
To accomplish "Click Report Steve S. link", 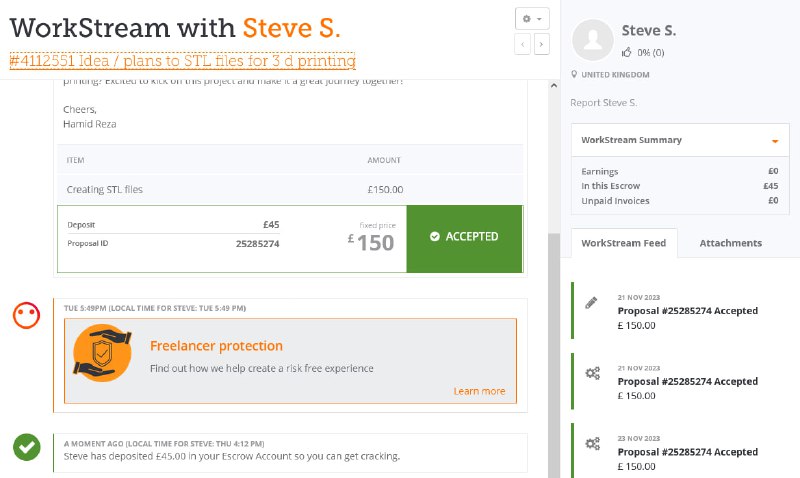I will [604, 103].
